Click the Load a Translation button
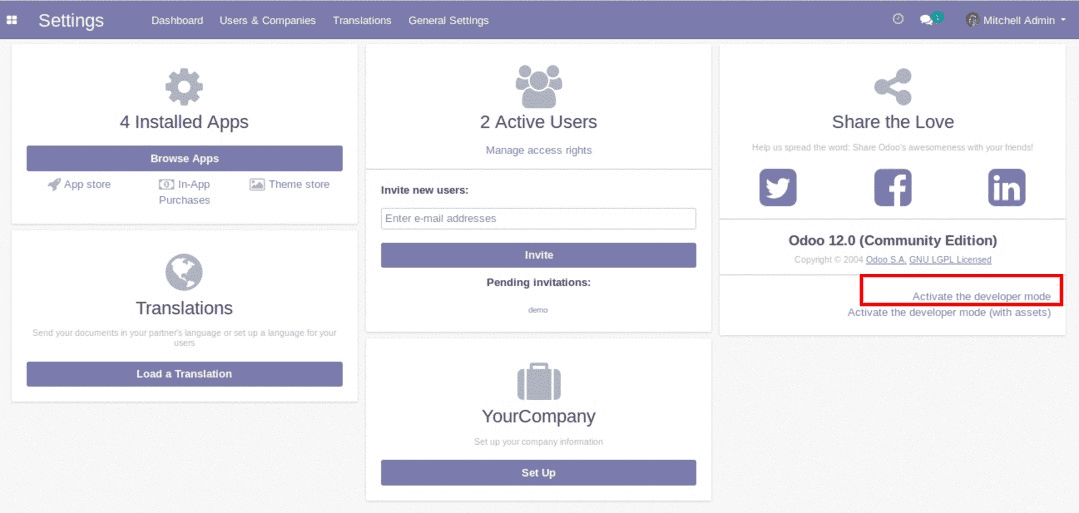 tap(184, 374)
